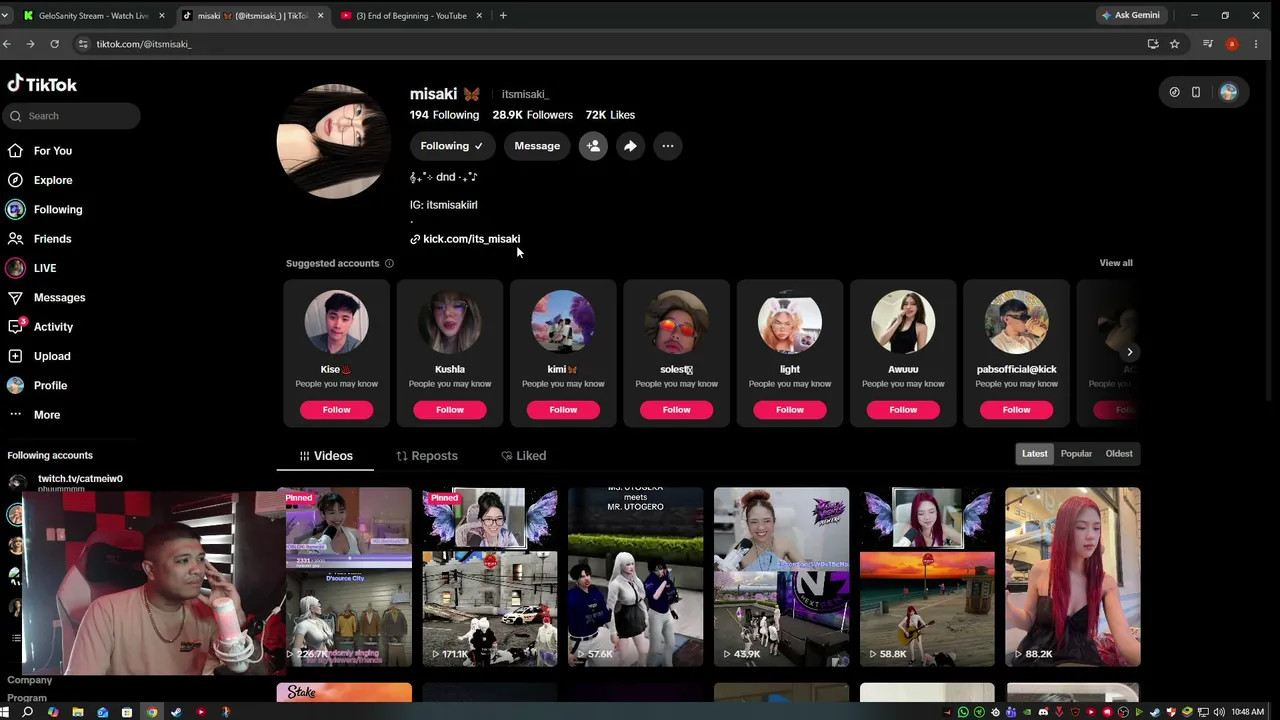Screen dimensions: 1280x720
Task: Follow the light account
Action: click(x=790, y=410)
